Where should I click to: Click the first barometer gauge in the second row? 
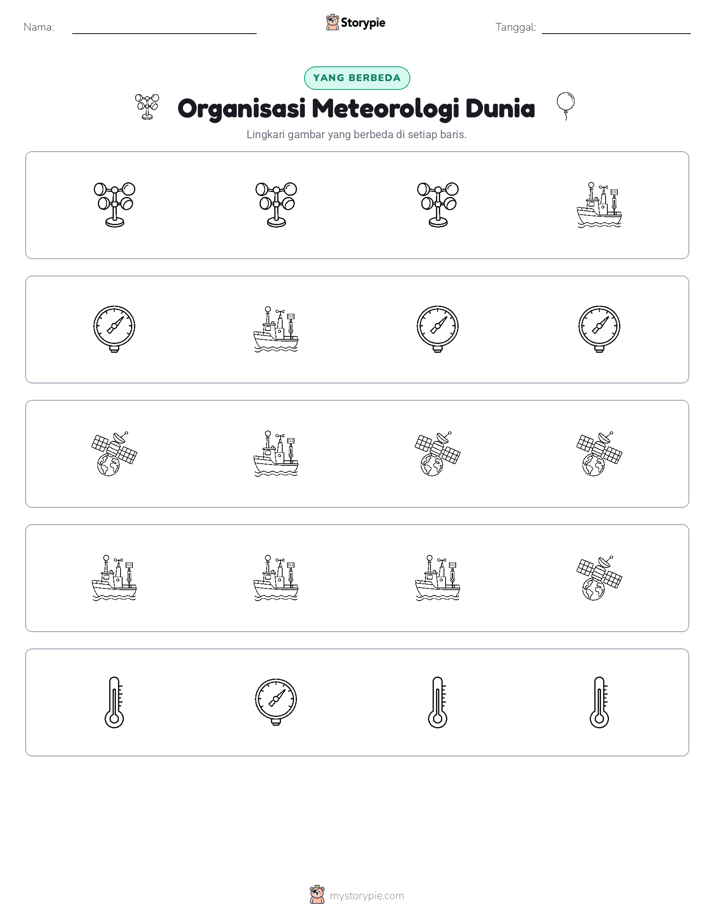point(114,329)
